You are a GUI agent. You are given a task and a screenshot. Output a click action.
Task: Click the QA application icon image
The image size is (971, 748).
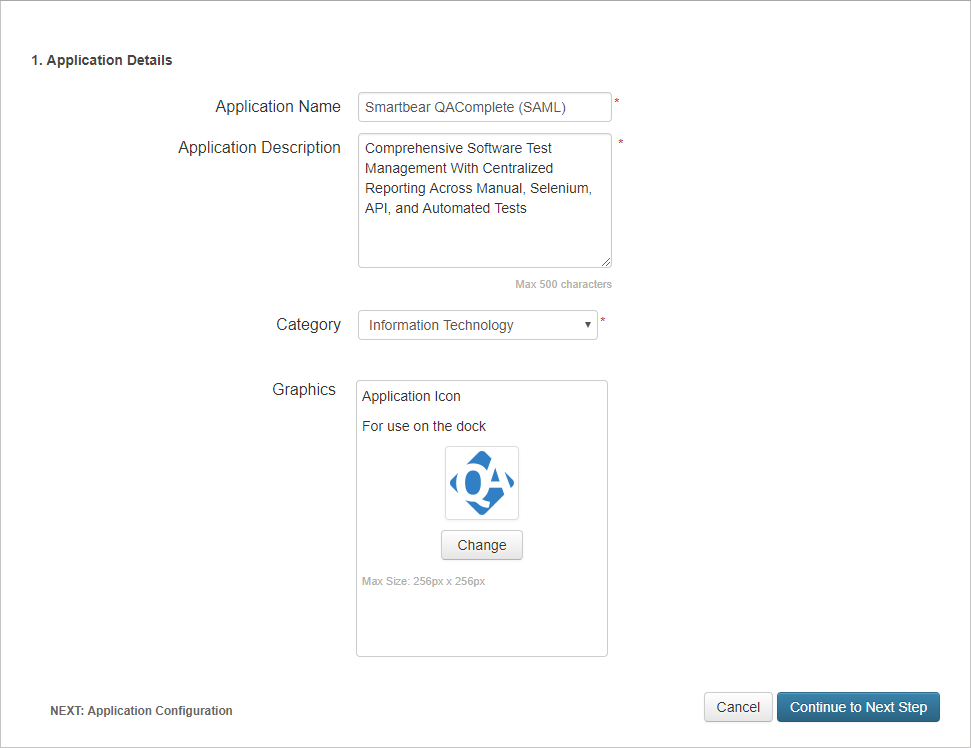click(482, 483)
